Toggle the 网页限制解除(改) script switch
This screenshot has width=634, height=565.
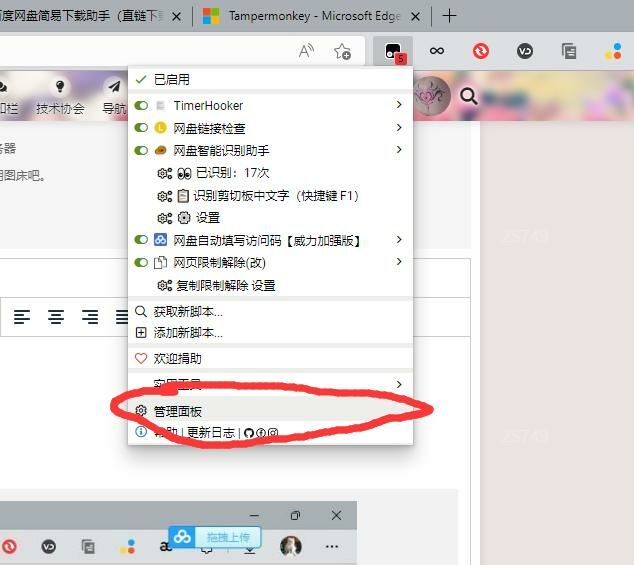pos(141,262)
